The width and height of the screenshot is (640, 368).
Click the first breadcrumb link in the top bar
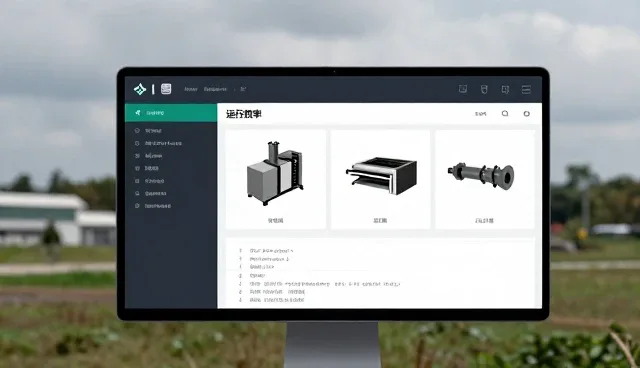[x=191, y=89]
